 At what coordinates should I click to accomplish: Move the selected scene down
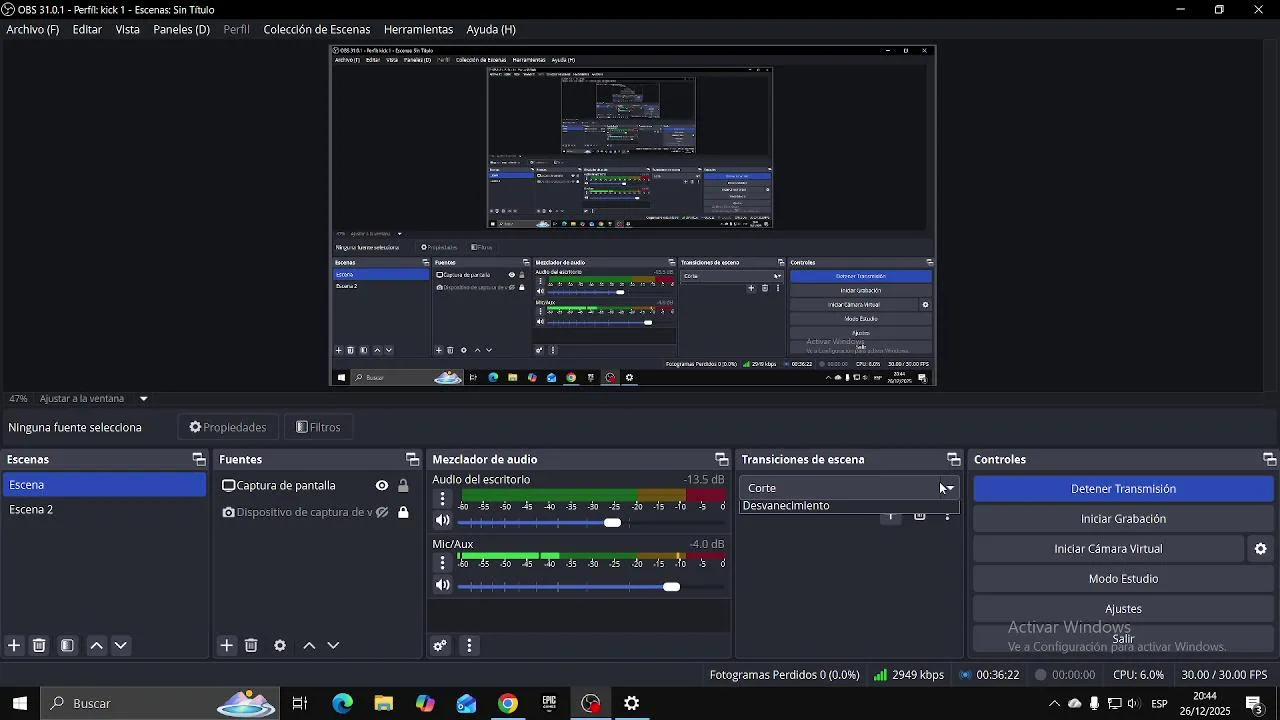(121, 646)
